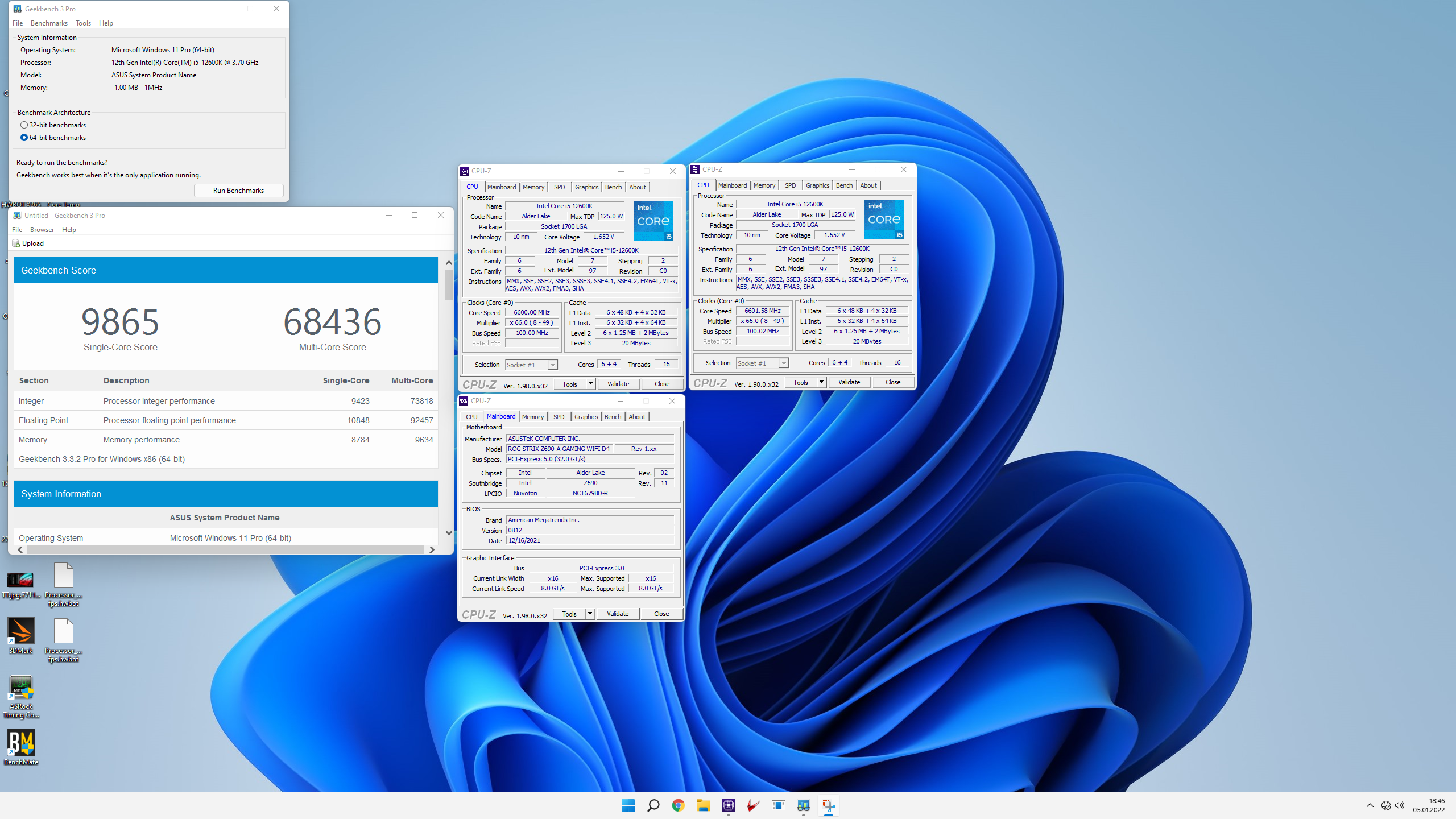The height and width of the screenshot is (819, 1456).
Task: Click Close button in 6600.00 MHz CPU-Z
Action: click(662, 384)
